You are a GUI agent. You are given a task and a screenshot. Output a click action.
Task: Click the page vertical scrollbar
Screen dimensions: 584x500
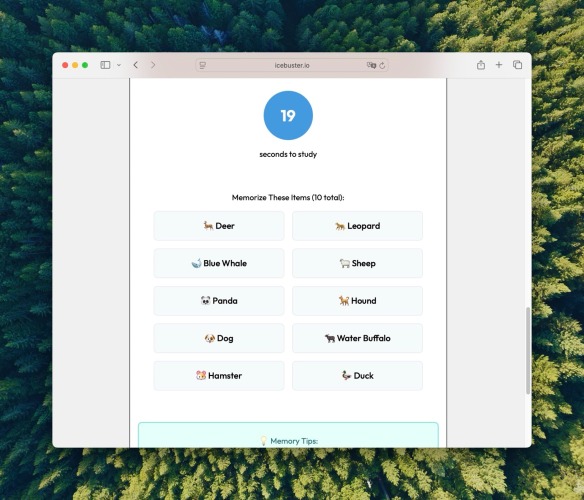pos(528,350)
